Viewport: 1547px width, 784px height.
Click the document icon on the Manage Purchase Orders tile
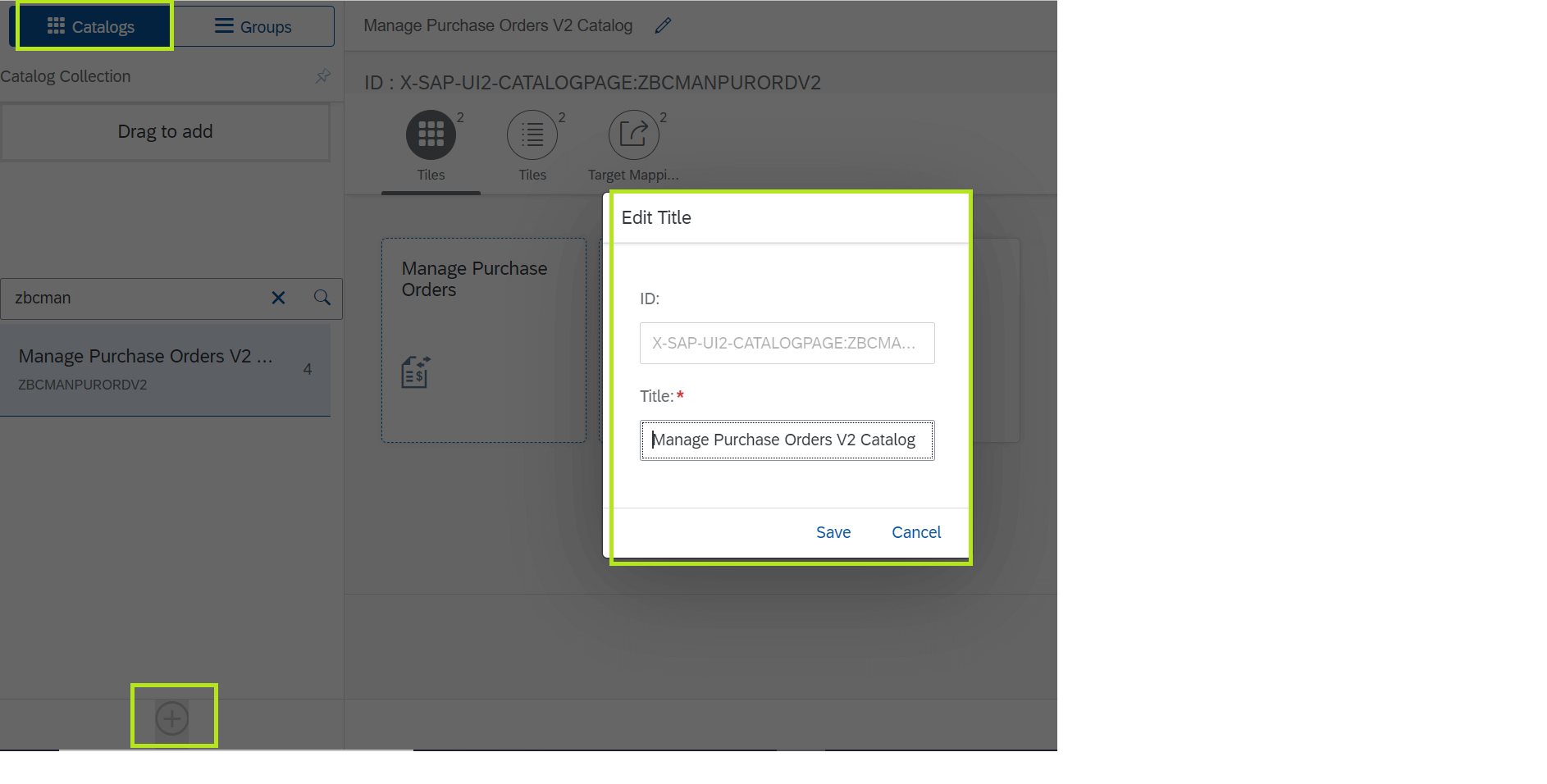415,371
